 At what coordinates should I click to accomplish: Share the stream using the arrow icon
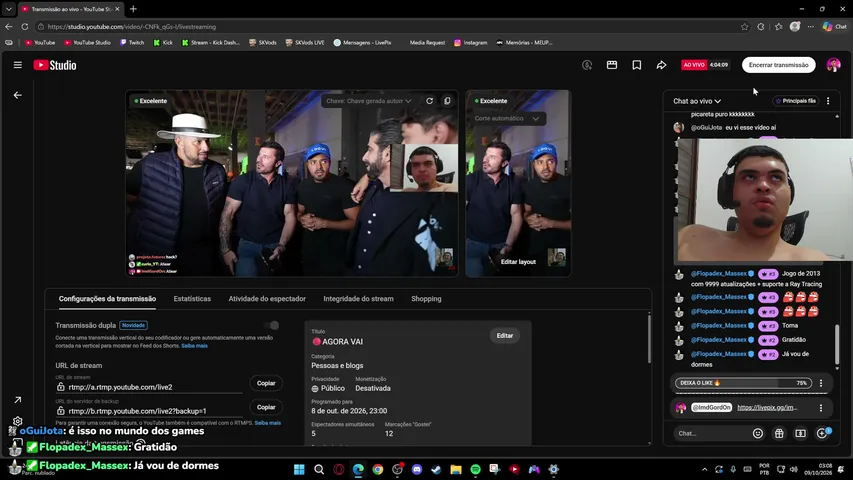point(661,65)
